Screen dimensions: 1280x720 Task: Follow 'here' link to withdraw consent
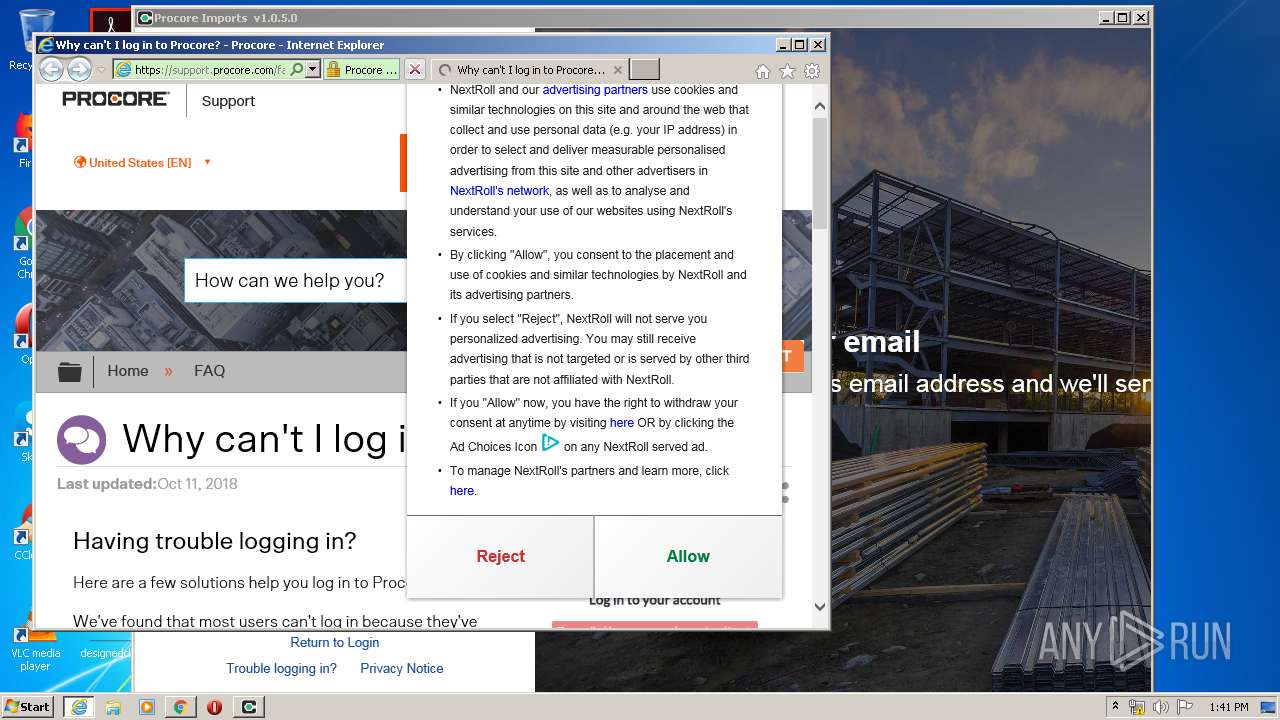pos(622,423)
